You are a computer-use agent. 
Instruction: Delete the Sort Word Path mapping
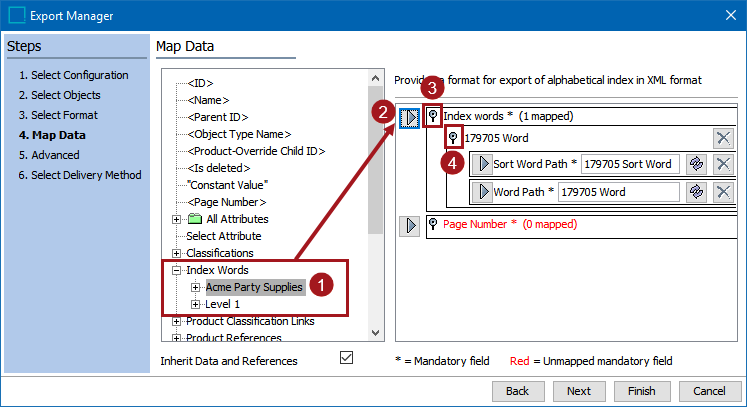[723, 164]
